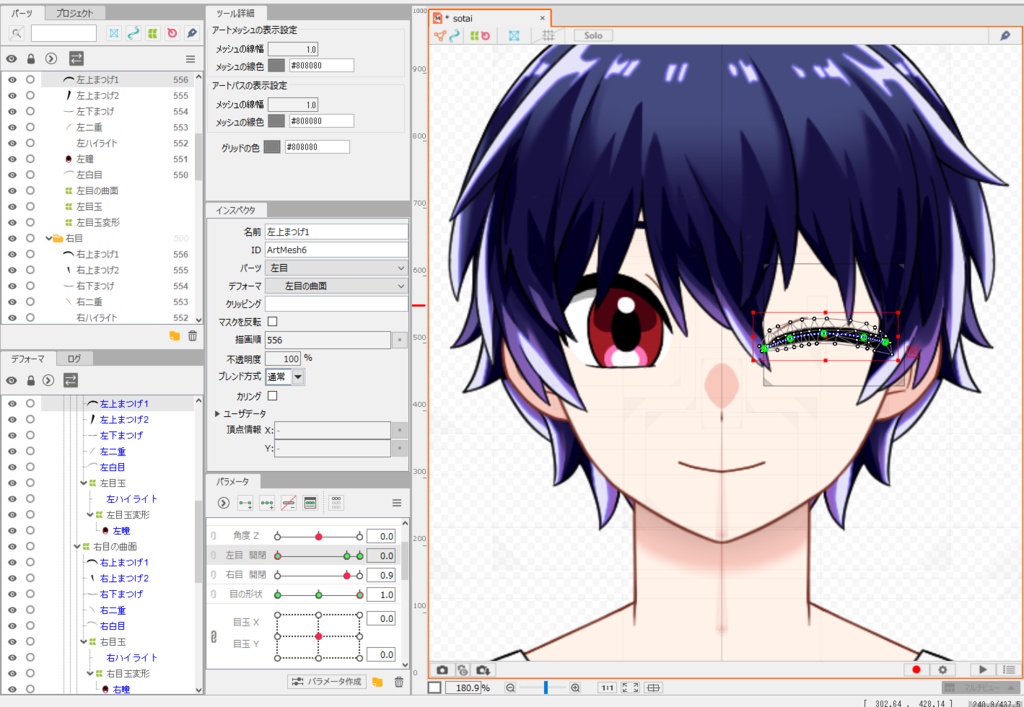Click the red record button below canvas
1024x707 pixels.
click(x=916, y=670)
